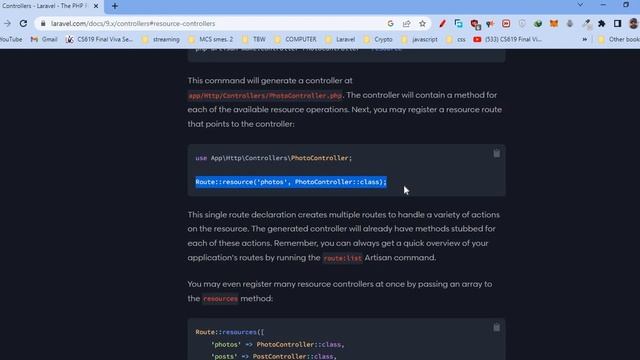Screen dimensions: 640x360
Task: Expand the streaming bookmarks folder
Action: 160,39
